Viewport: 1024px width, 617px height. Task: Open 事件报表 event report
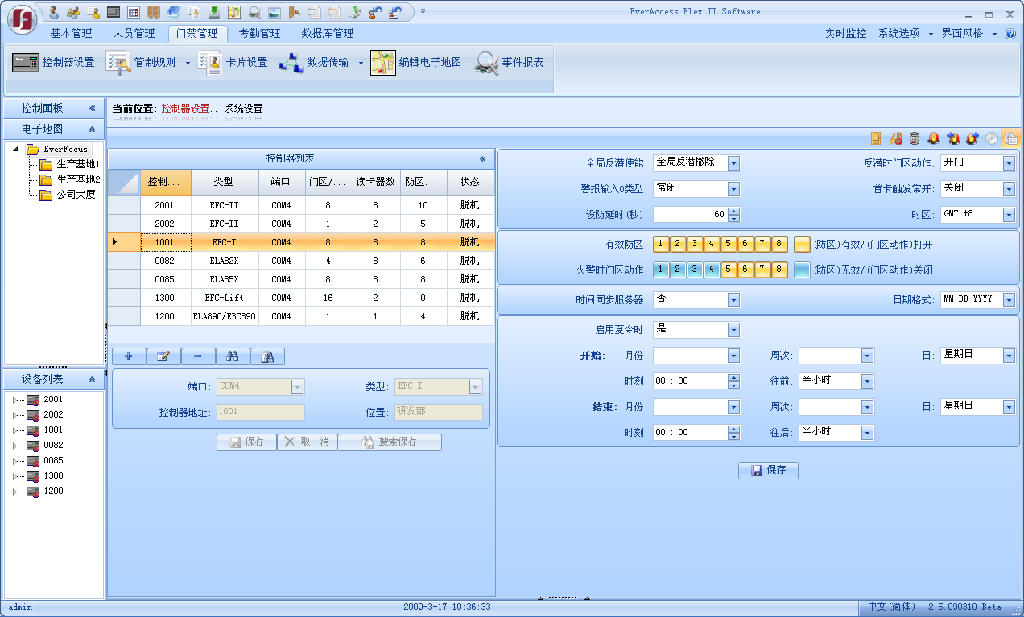(510, 62)
